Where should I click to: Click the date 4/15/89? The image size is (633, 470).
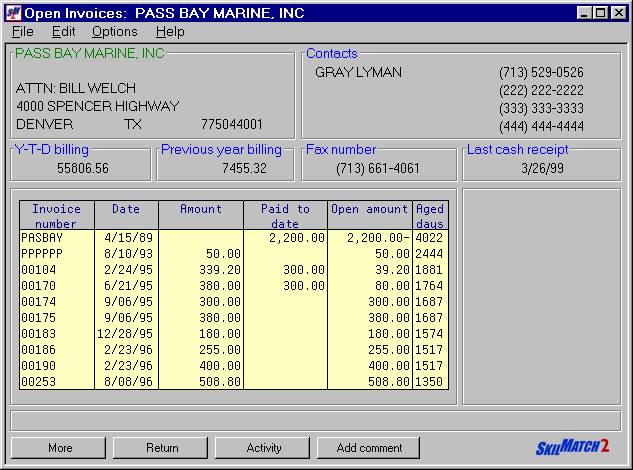128,238
